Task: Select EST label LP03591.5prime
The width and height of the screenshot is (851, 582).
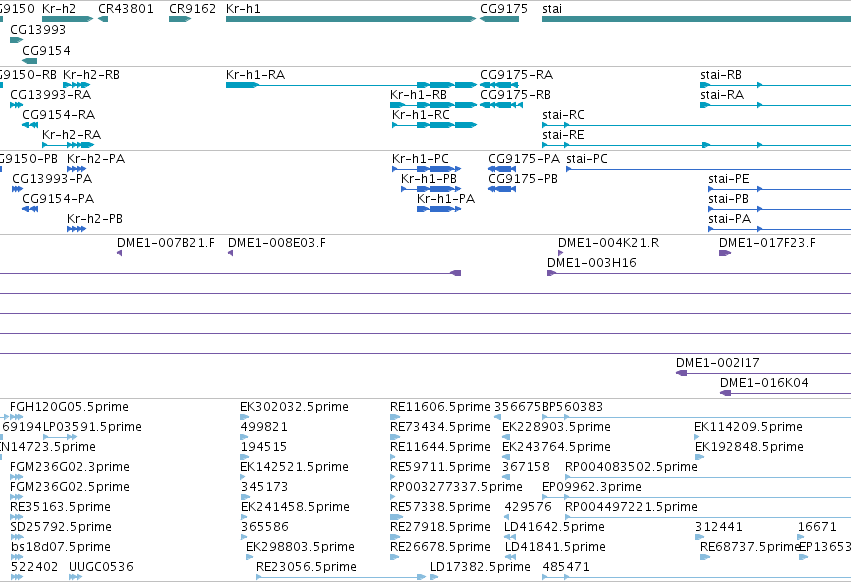Action: point(92,427)
